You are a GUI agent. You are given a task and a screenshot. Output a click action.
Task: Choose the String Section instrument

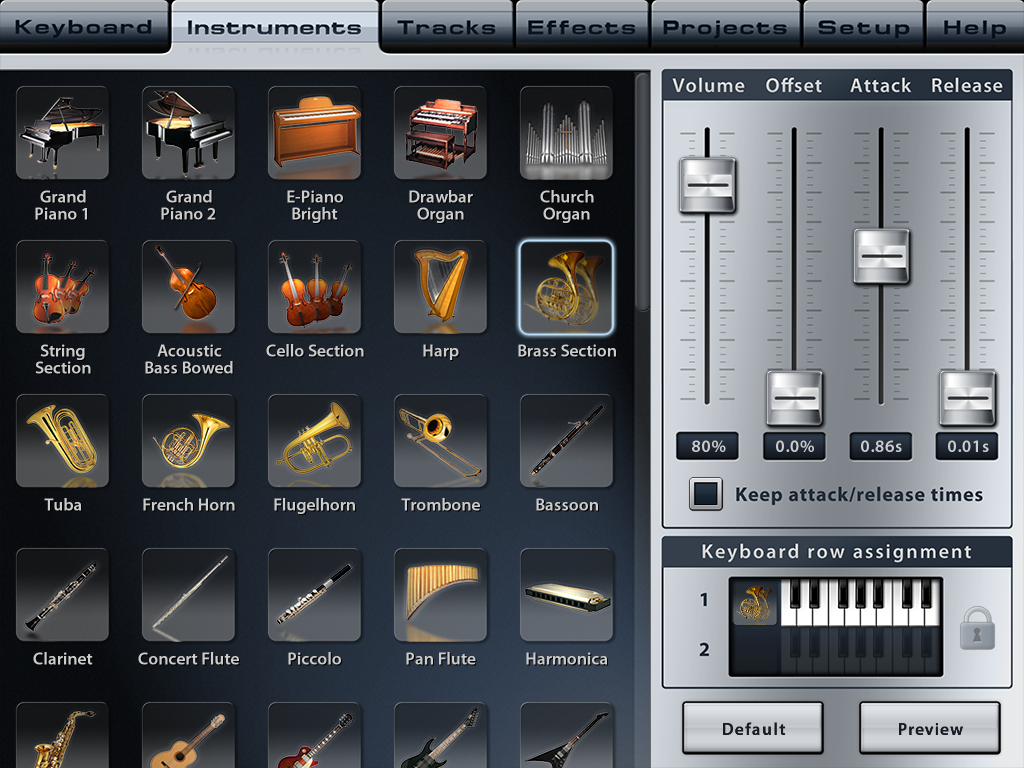[62, 287]
